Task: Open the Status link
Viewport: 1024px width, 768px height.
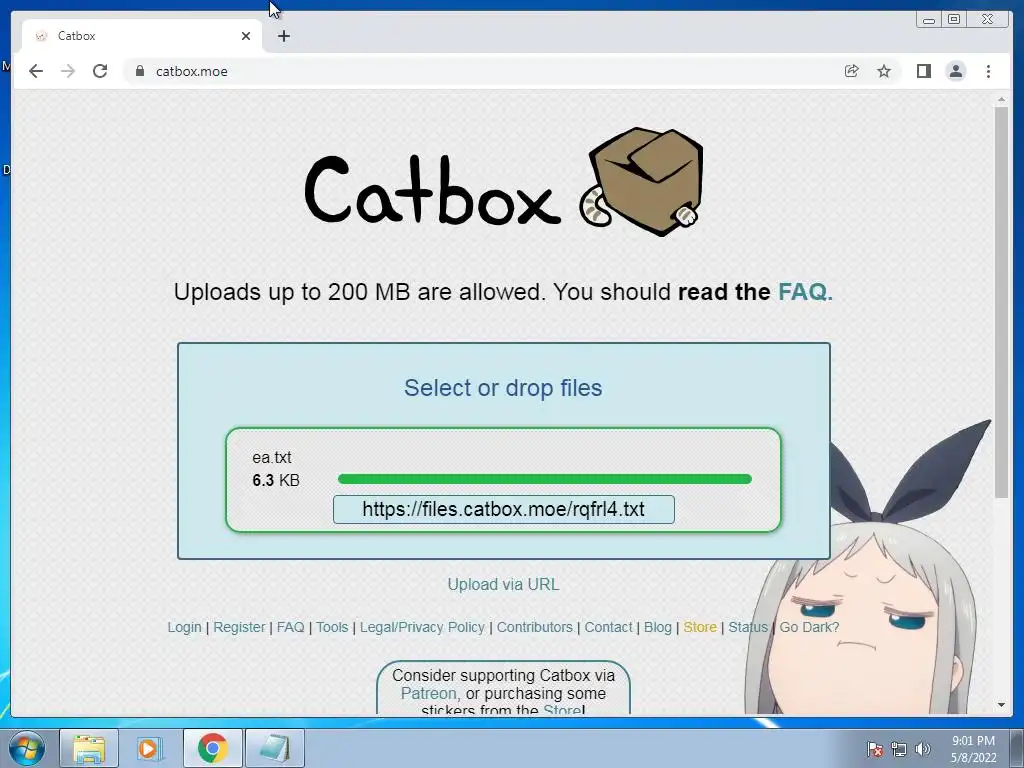Action: 748,627
